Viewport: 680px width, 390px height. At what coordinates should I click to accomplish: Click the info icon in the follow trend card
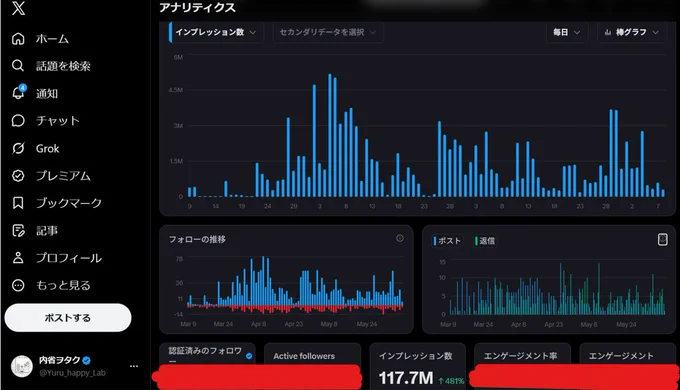click(400, 238)
